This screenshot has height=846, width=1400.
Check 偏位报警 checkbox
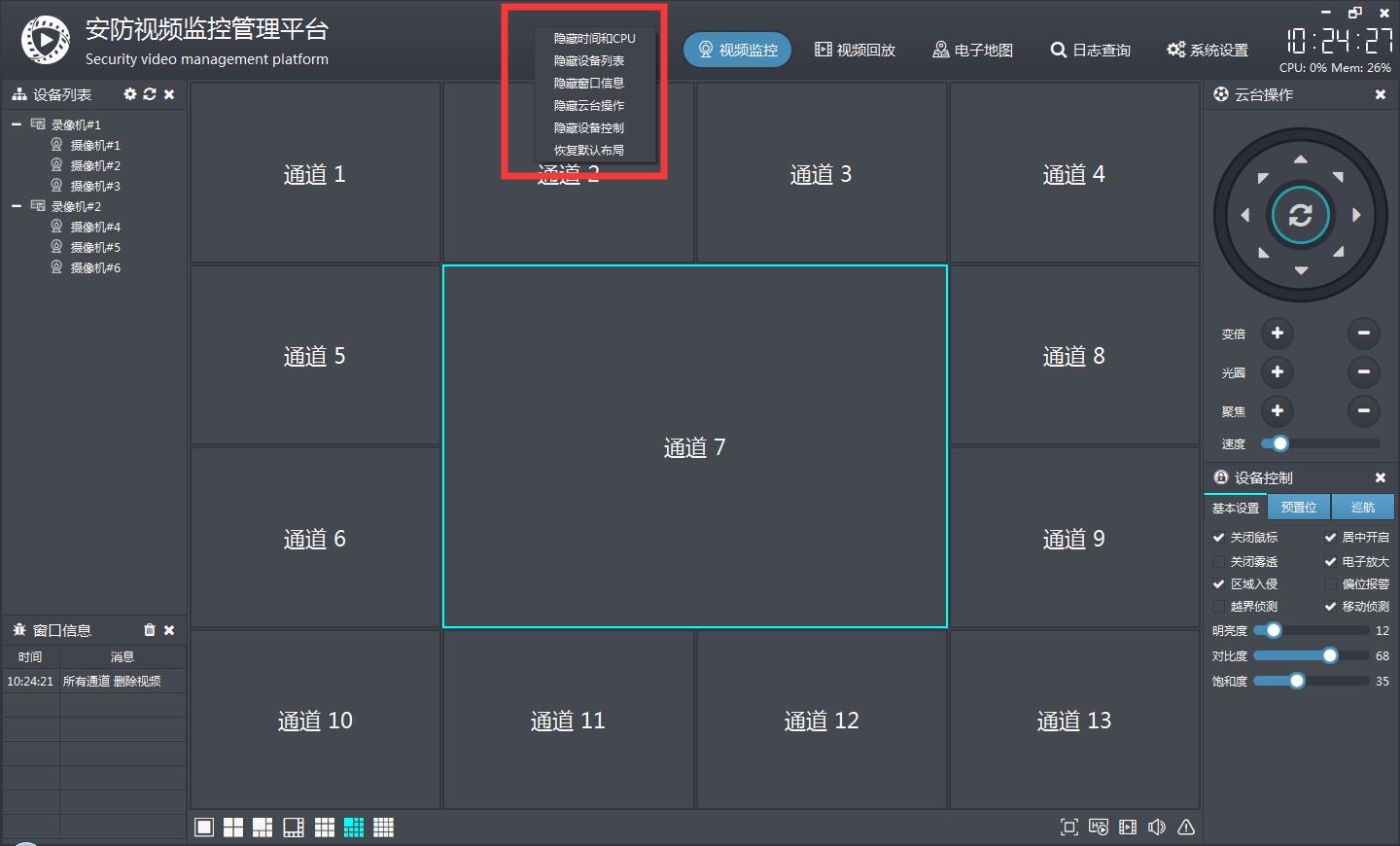[1330, 584]
